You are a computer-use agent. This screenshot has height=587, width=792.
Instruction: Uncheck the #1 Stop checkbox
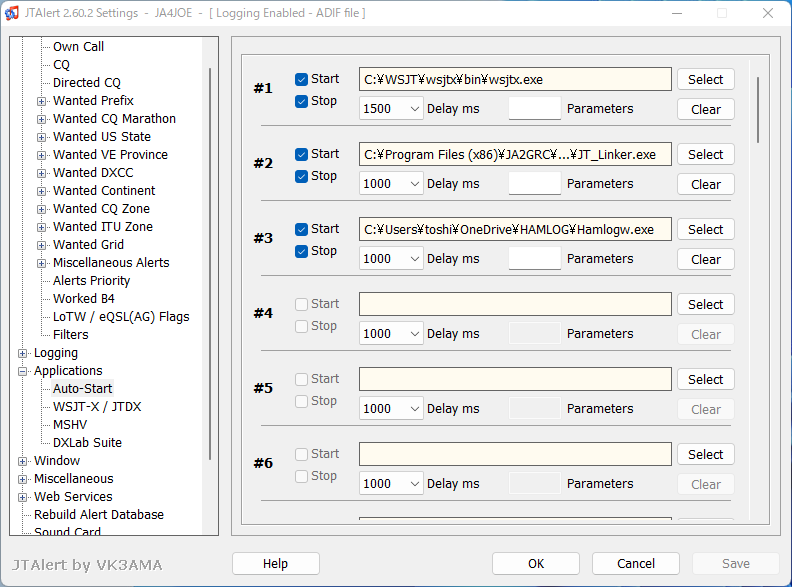pyautogui.click(x=302, y=102)
